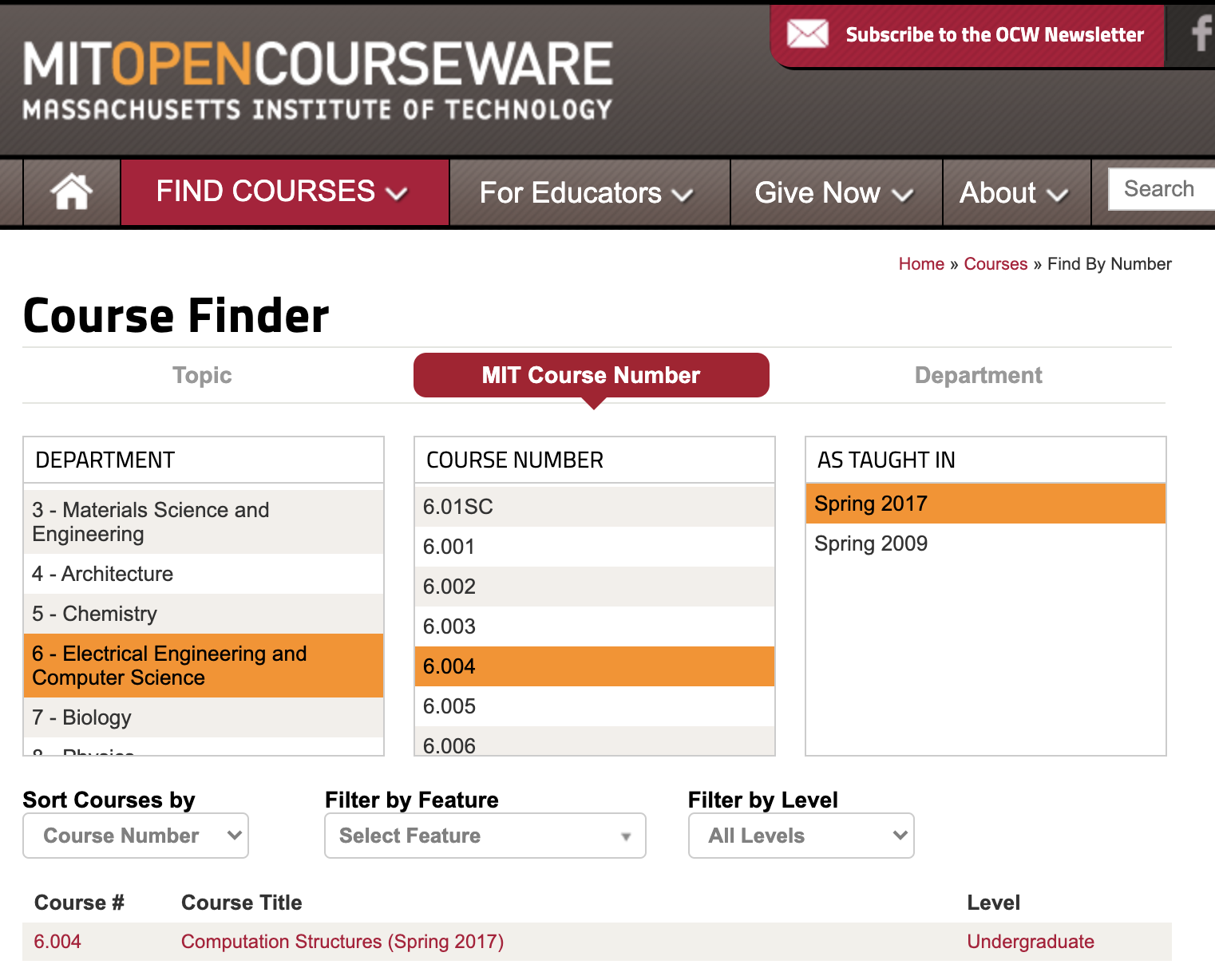
Task: Click the Level column header
Action: coord(994,903)
